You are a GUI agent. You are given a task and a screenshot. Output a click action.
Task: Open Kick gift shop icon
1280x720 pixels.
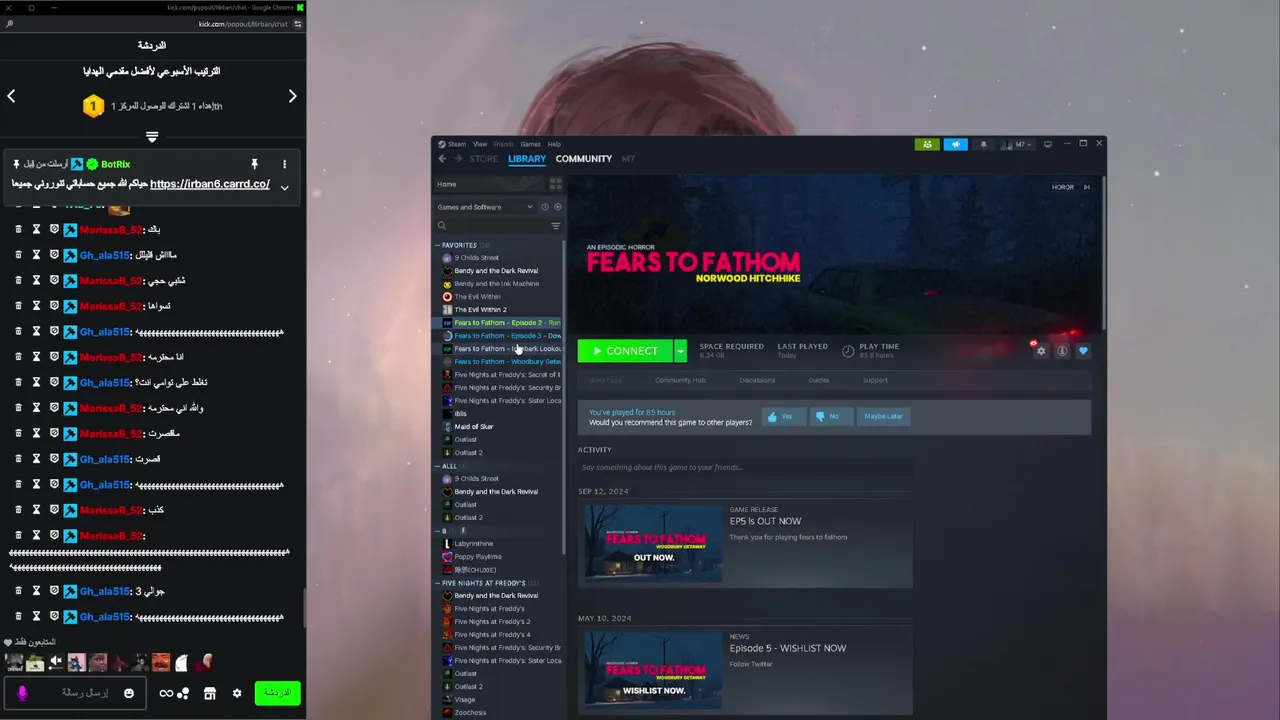click(x=210, y=693)
